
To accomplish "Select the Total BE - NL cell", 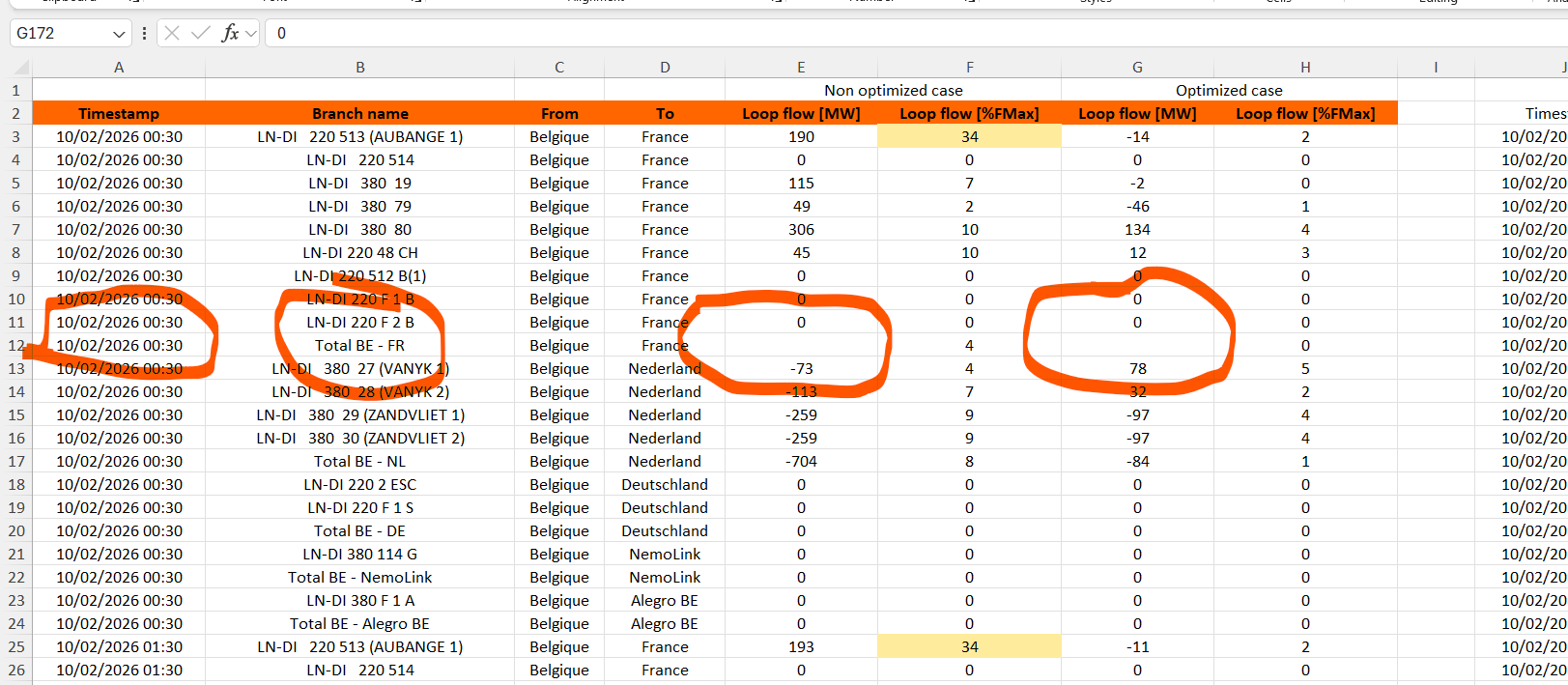I will pos(359,462).
